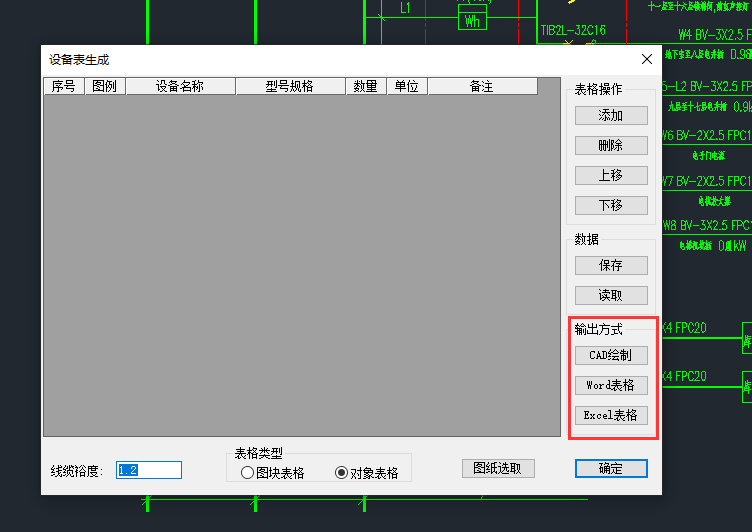Click the 数量 column header
Image resolution: width=752 pixels, height=532 pixels.
click(x=365, y=87)
